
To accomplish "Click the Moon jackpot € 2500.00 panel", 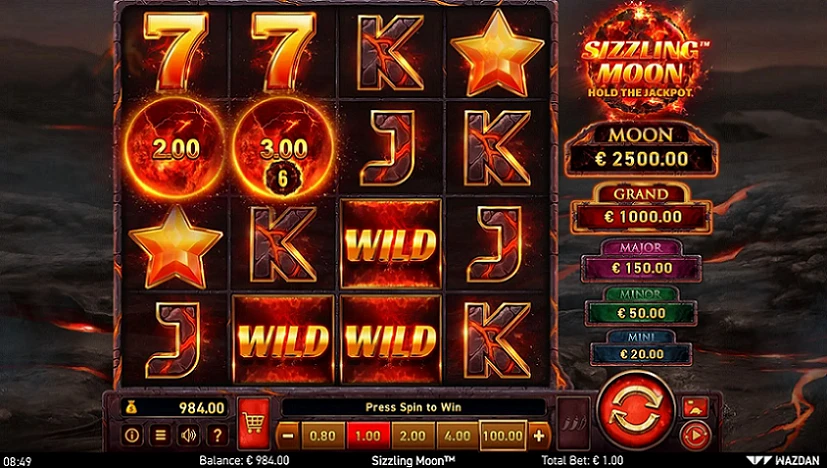I will (x=641, y=150).
